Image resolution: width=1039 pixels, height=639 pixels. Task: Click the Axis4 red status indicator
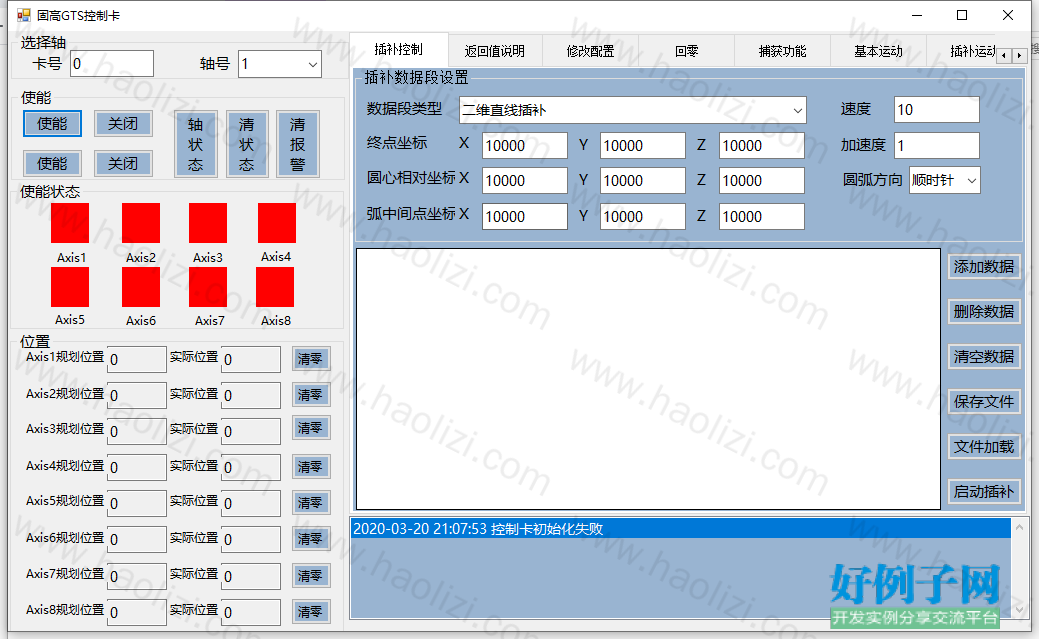(277, 223)
